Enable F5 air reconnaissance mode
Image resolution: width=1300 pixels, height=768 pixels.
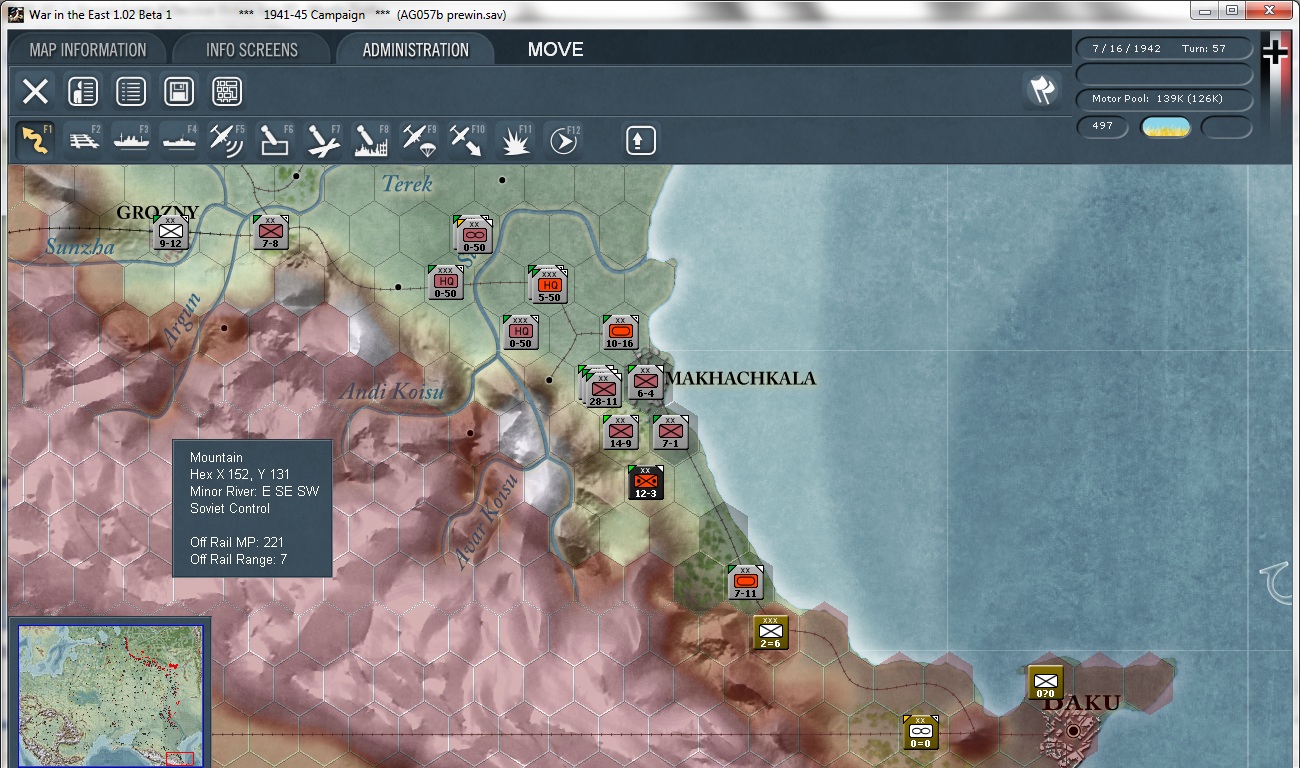click(x=227, y=140)
